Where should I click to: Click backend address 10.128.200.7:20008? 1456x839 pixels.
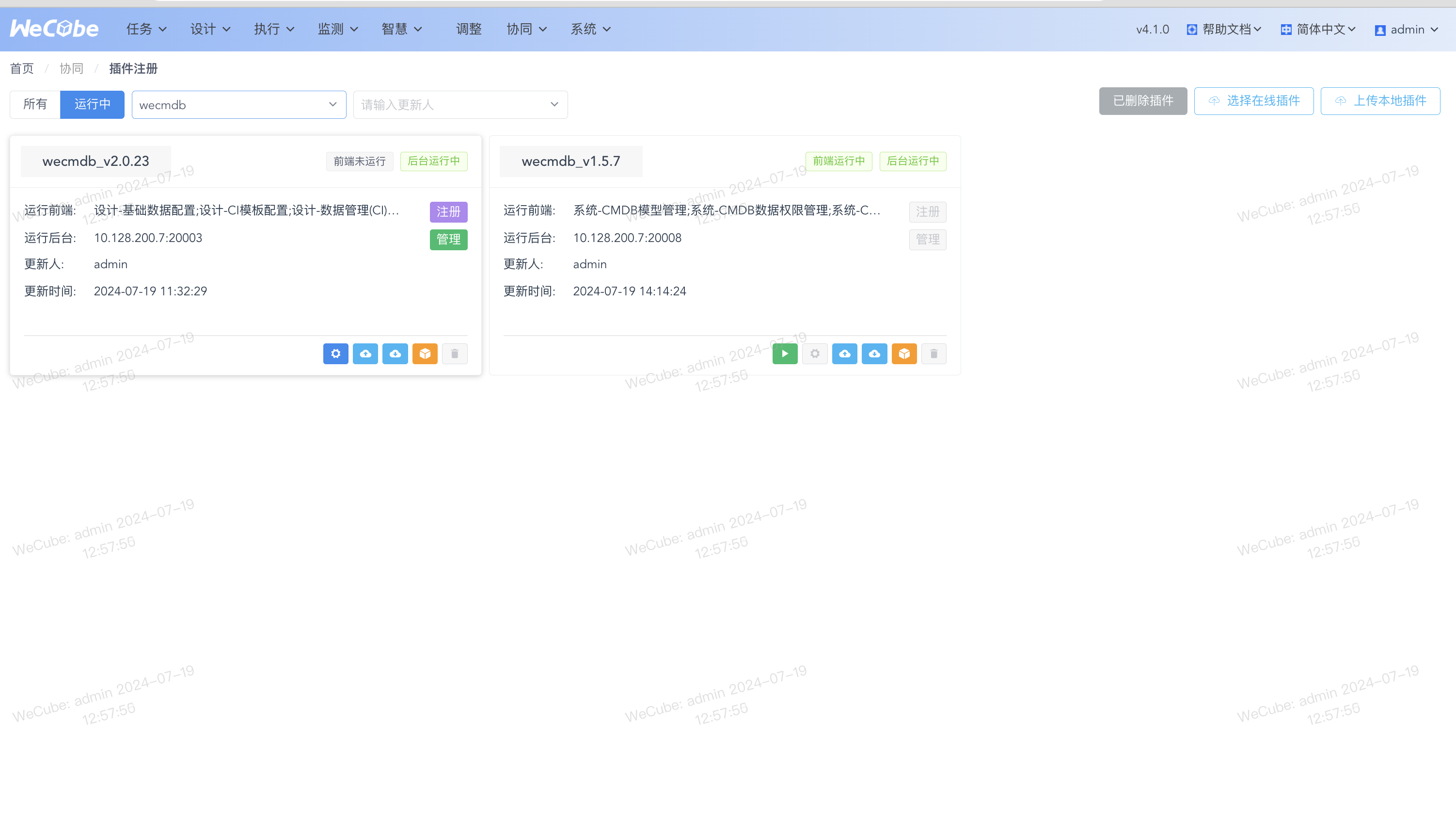(627, 238)
